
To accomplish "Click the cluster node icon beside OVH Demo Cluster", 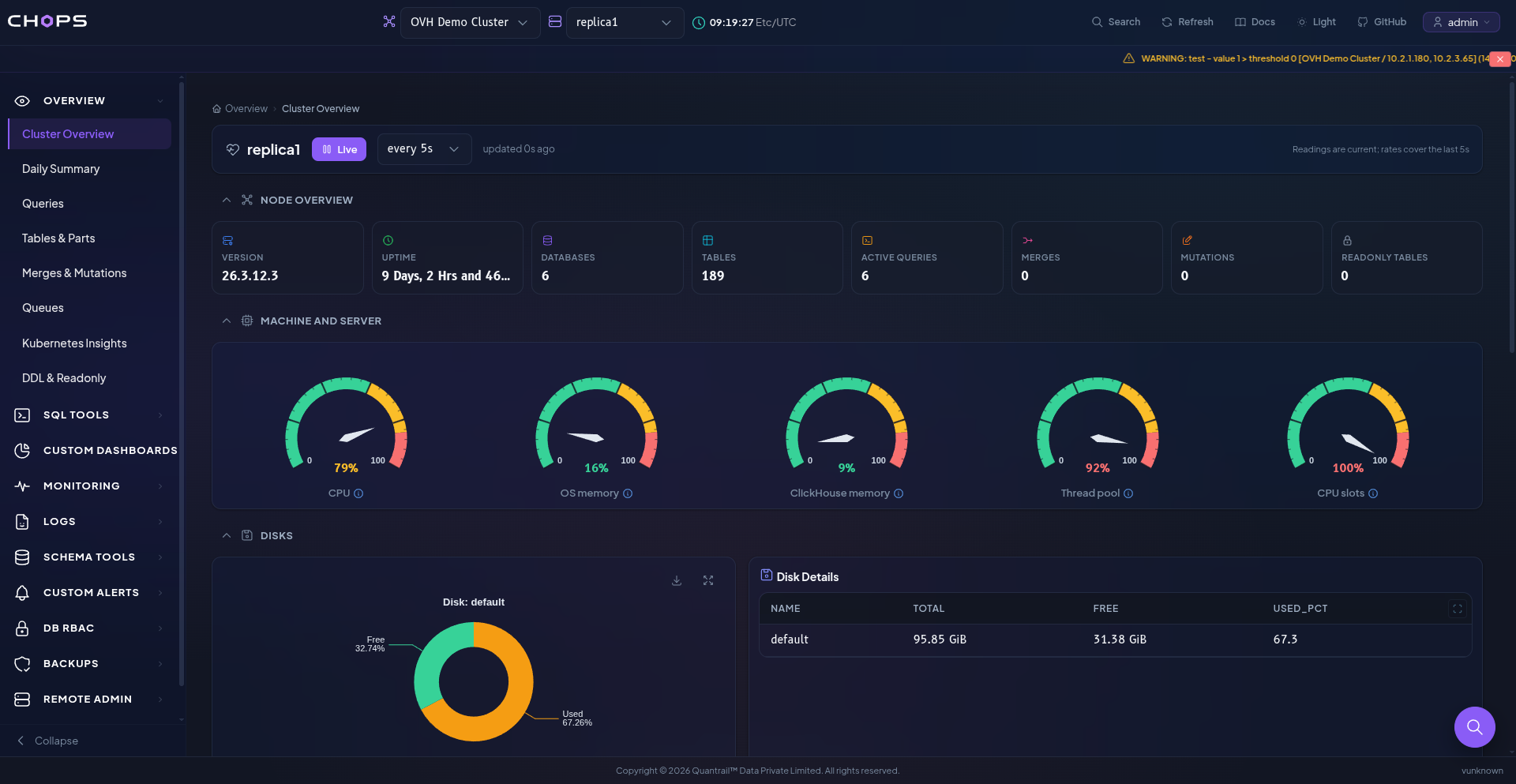I will pyautogui.click(x=388, y=22).
